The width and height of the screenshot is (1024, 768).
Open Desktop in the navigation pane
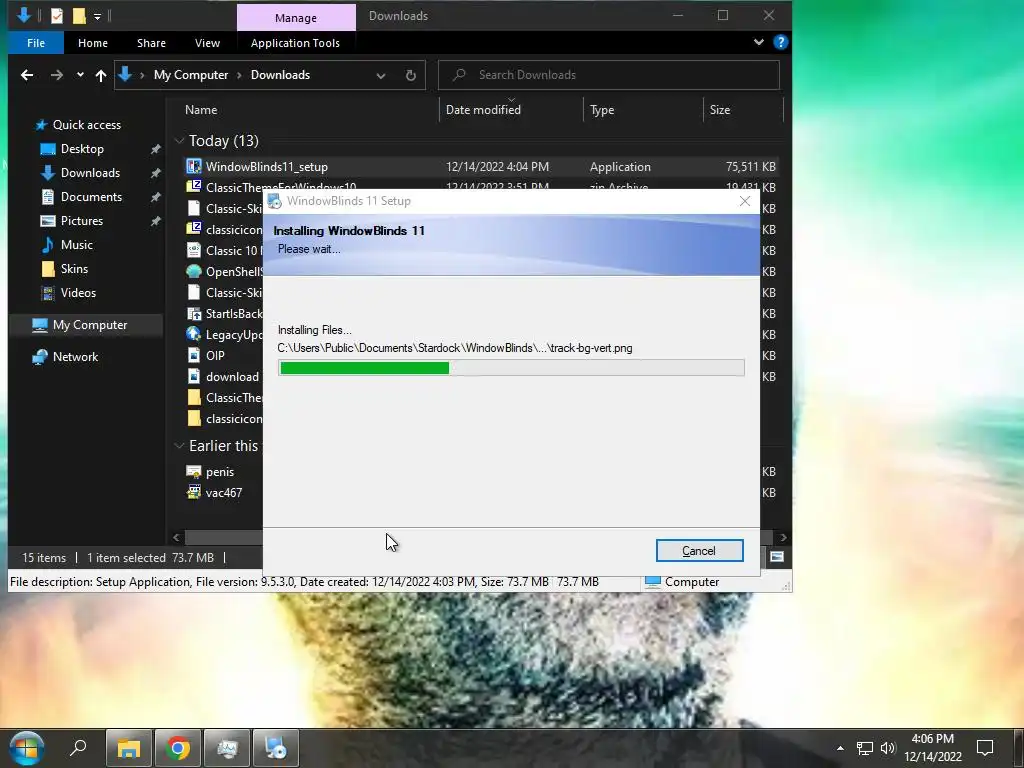pyautogui.click(x=82, y=149)
